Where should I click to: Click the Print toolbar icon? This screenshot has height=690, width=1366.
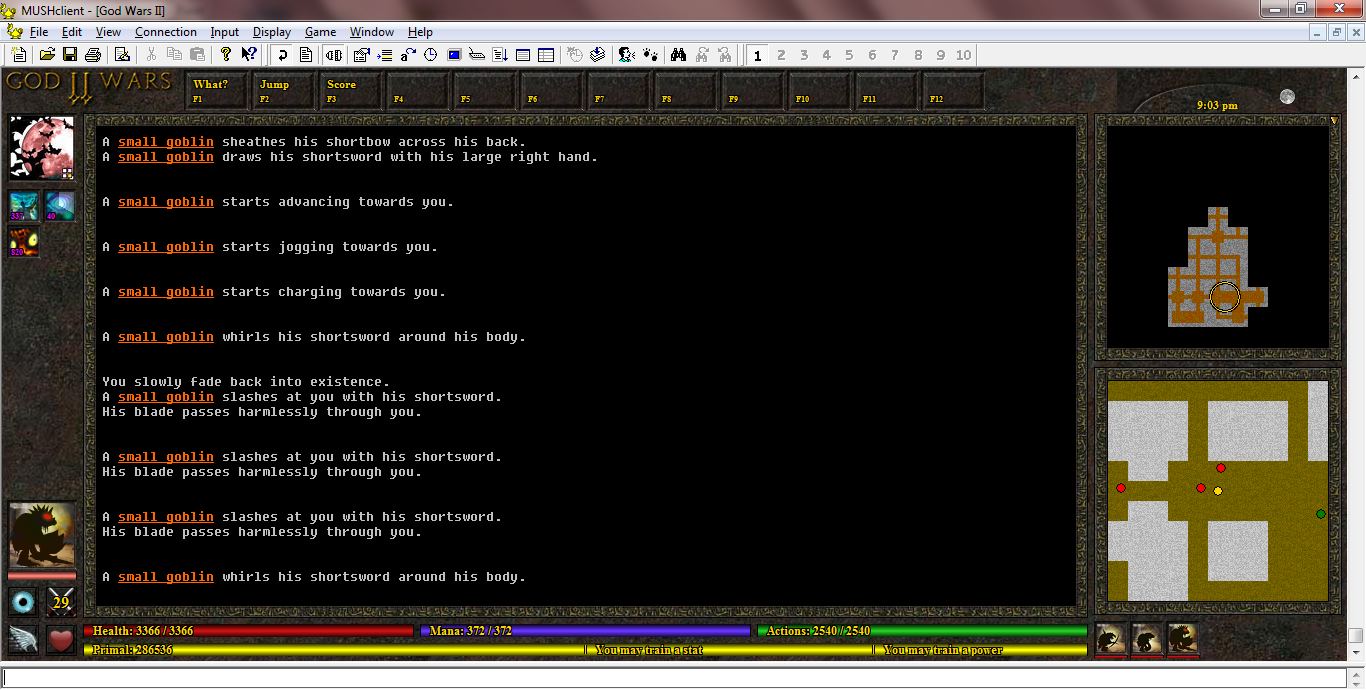(x=93, y=55)
